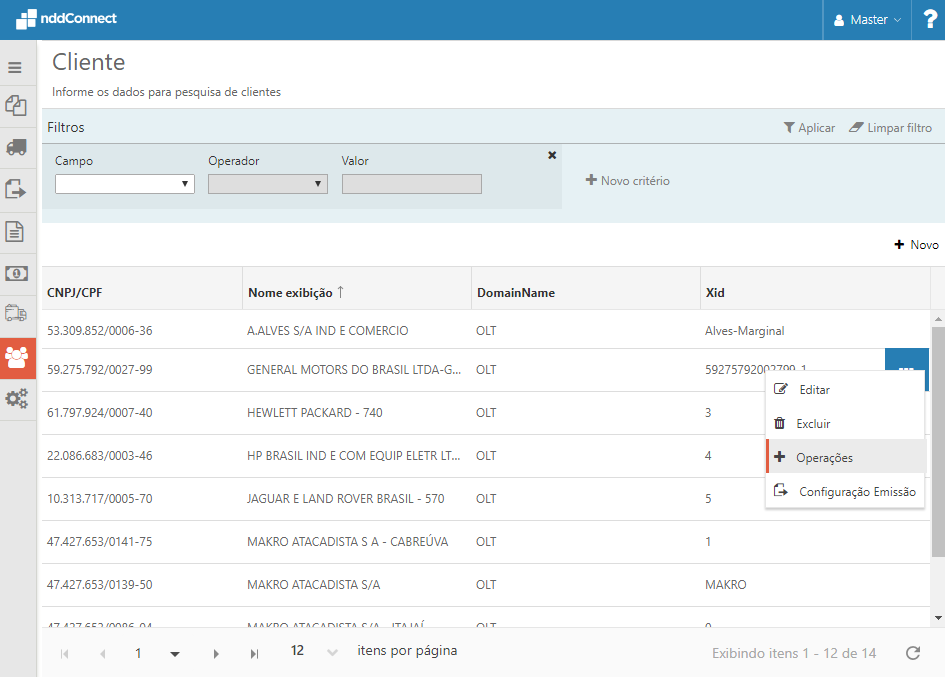Select the clients people icon in sidebar
Viewport: 945px width, 677px height.
pos(17,358)
